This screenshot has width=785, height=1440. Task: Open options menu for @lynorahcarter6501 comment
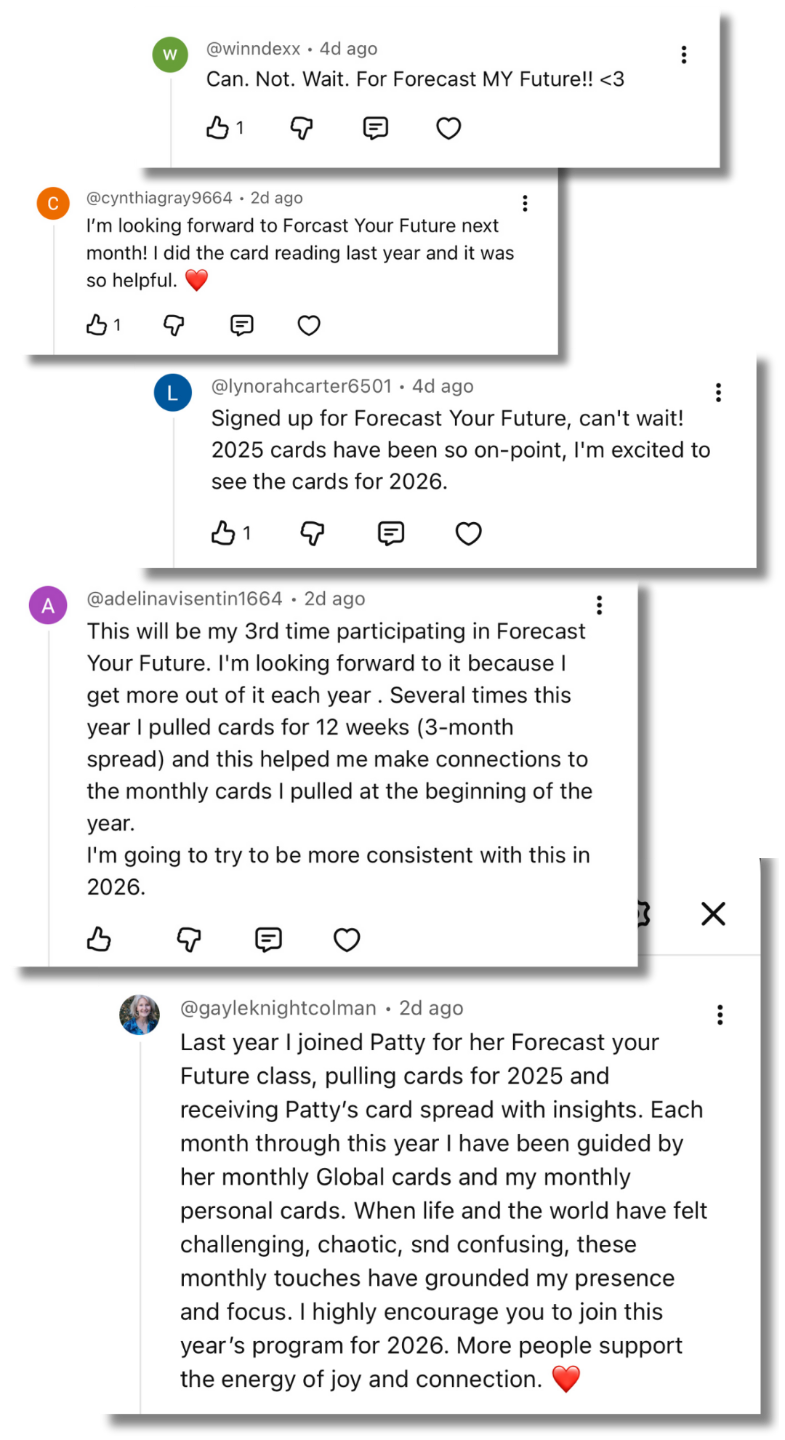click(718, 392)
